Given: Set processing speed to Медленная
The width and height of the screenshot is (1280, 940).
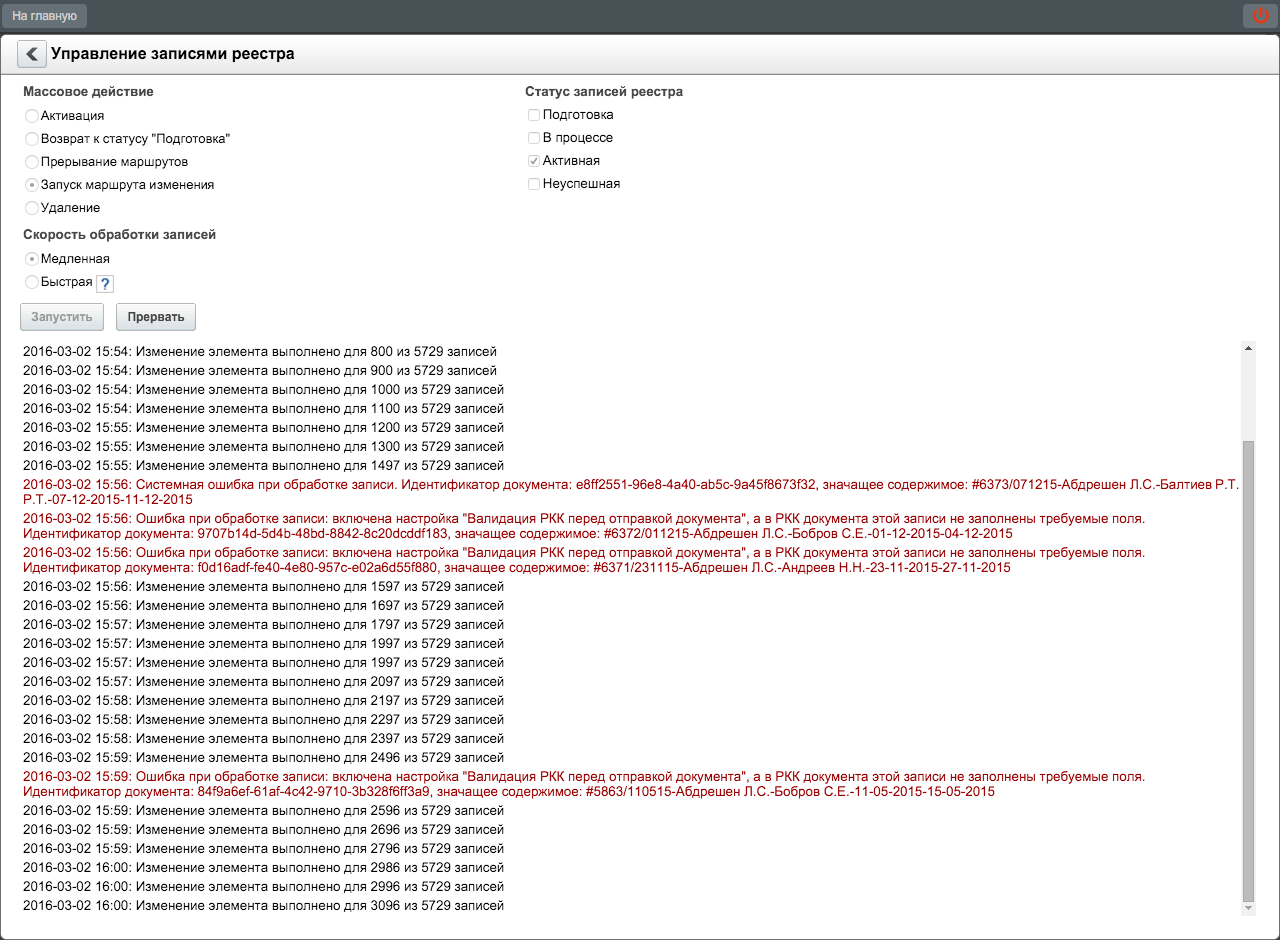Looking at the screenshot, I should [32, 259].
